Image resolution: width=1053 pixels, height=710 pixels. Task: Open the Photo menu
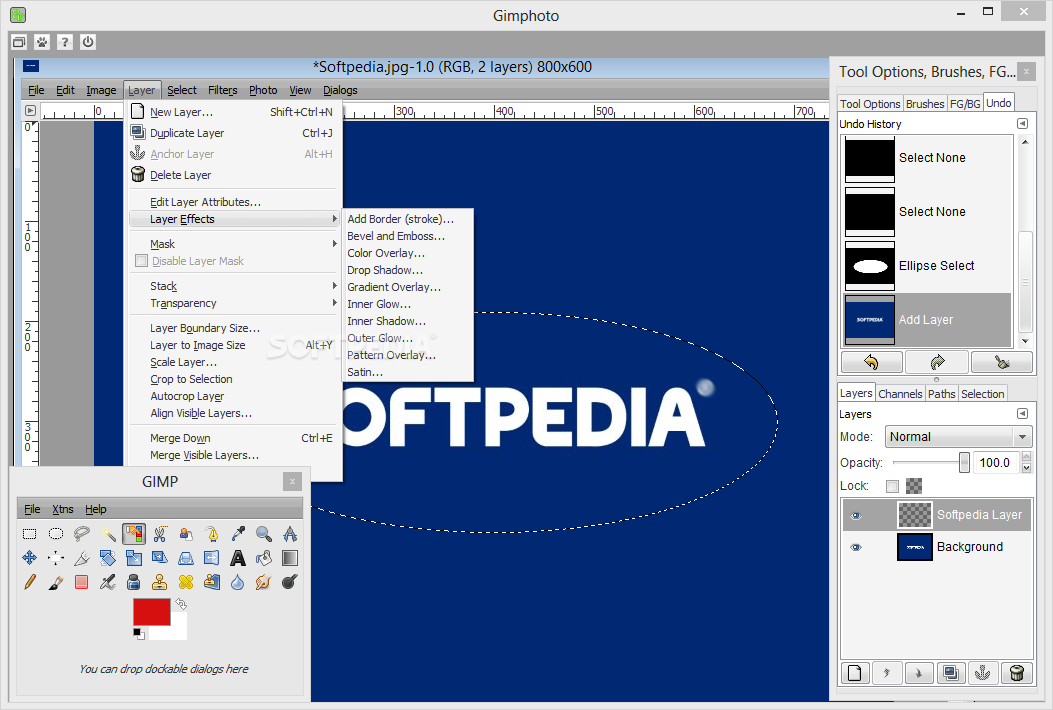pyautogui.click(x=263, y=90)
